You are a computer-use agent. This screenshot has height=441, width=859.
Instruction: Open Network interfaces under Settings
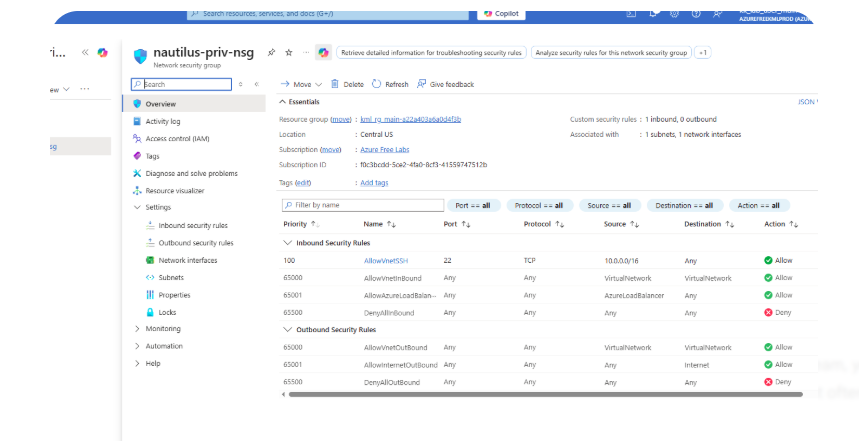coord(187,261)
